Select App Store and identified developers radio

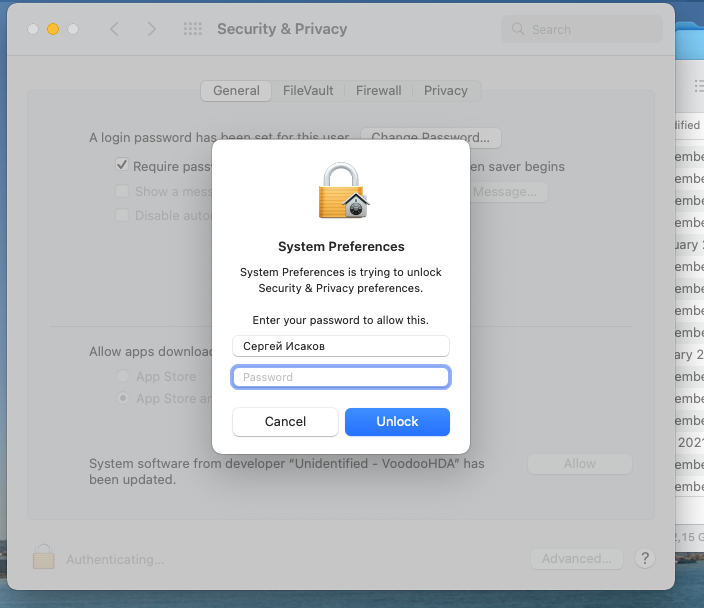123,398
